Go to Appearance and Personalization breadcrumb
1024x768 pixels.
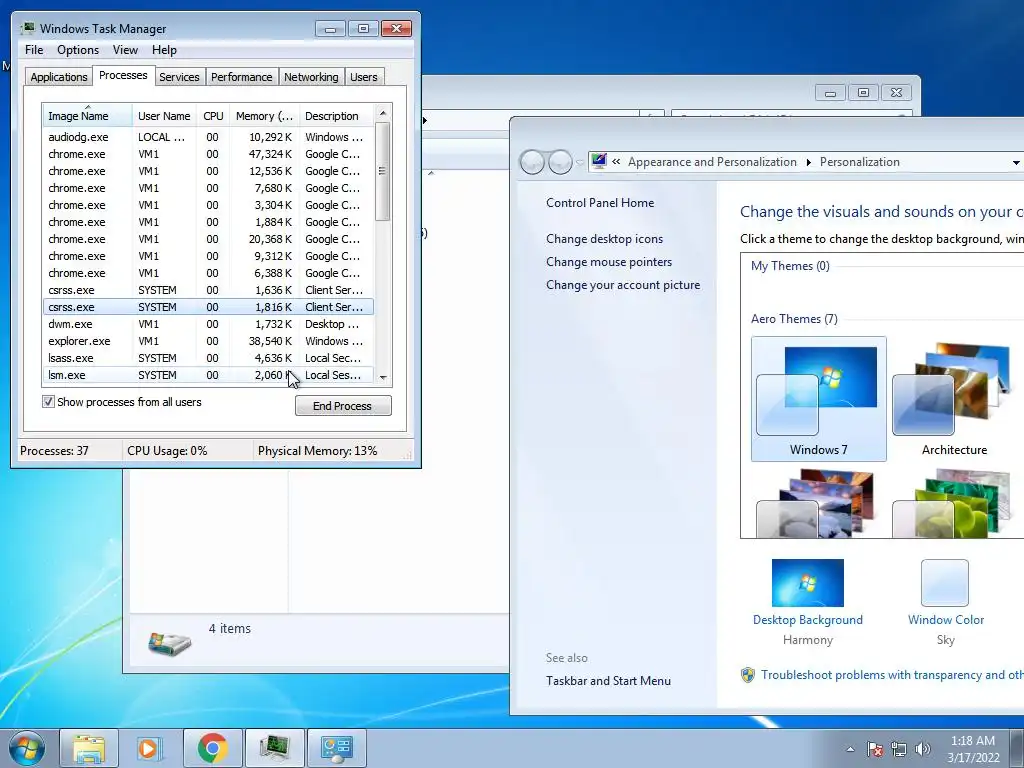[712, 162]
